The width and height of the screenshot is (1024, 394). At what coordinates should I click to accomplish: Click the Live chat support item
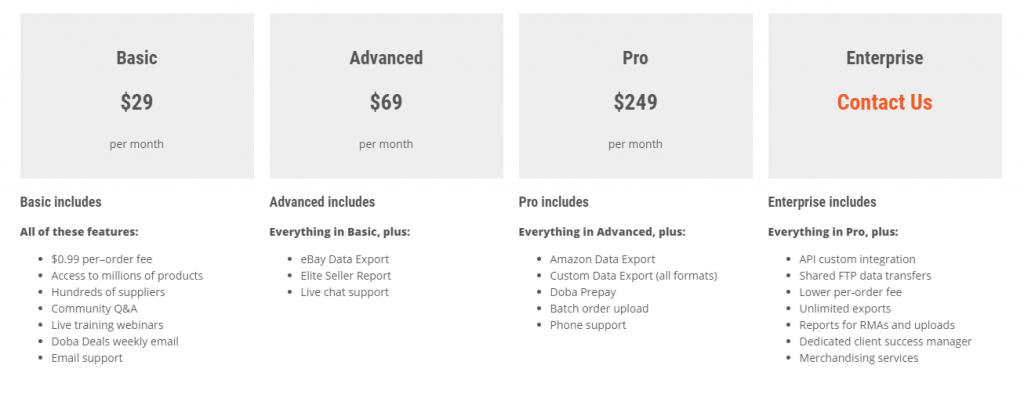(345, 292)
